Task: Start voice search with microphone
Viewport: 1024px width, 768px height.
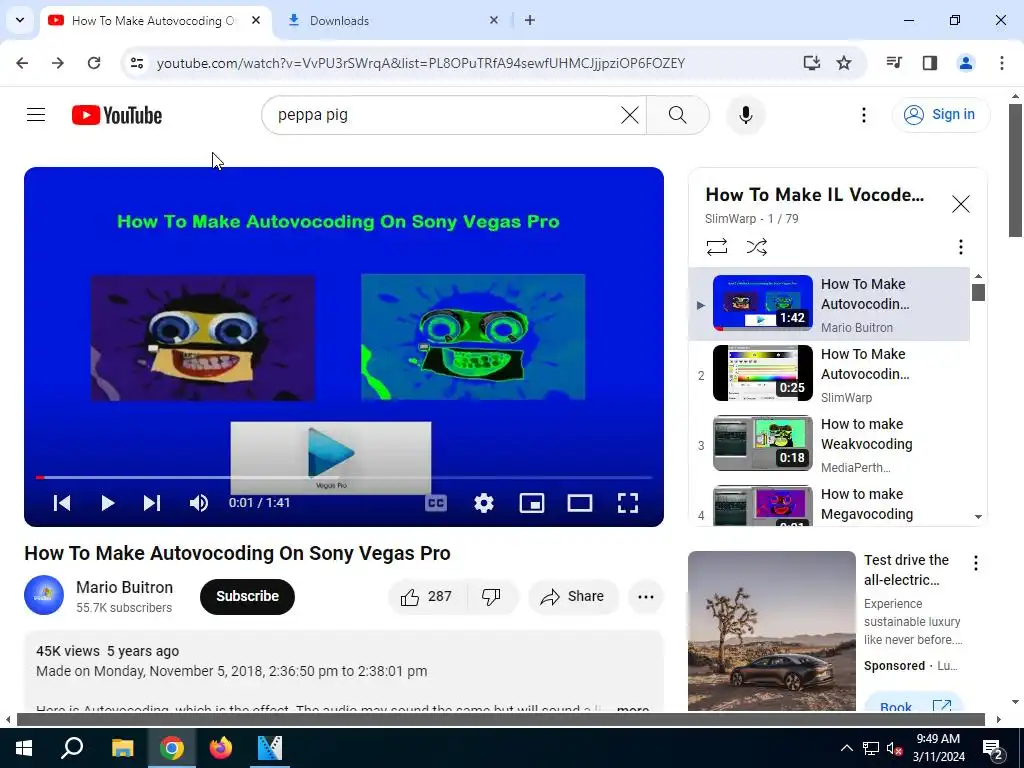Action: [x=745, y=115]
